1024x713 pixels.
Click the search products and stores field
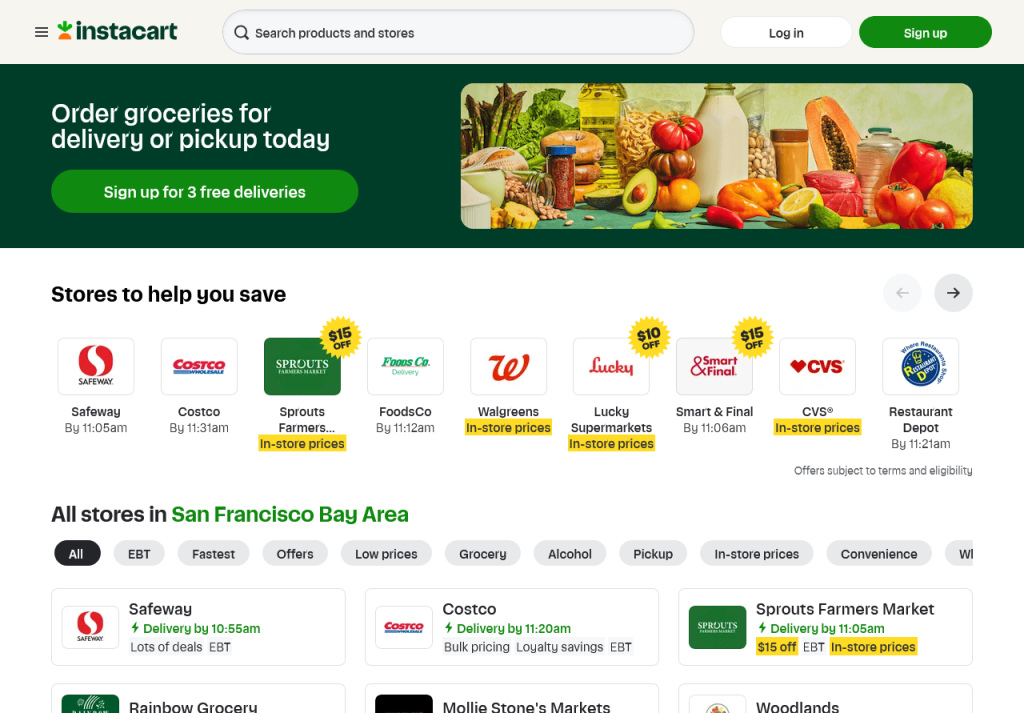click(x=457, y=32)
